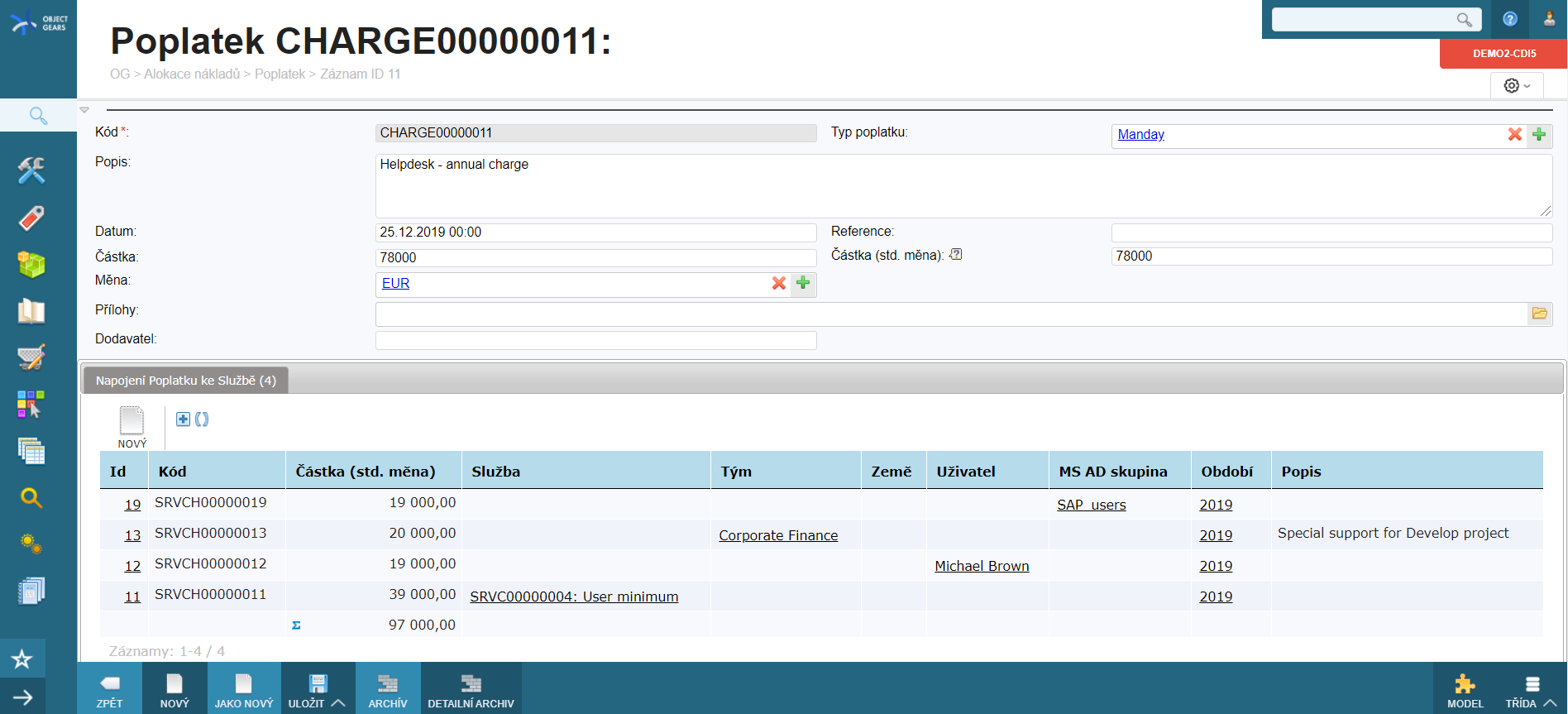
Task: Expand the Třída menu arrow
Action: 1551,703
